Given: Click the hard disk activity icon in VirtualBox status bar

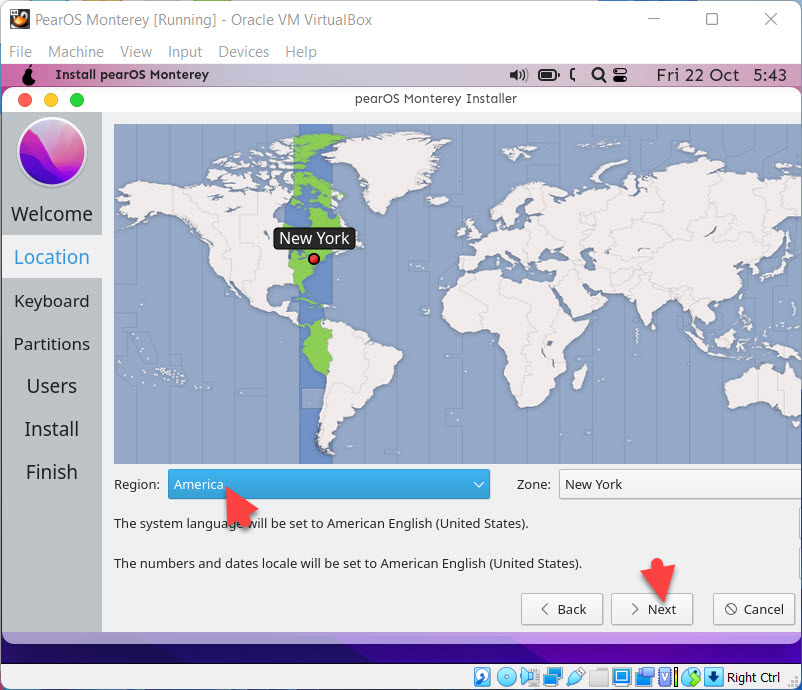Looking at the screenshot, I should pos(482,677).
